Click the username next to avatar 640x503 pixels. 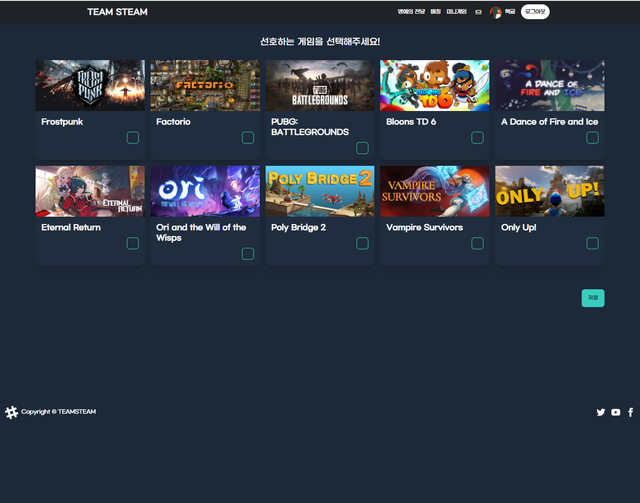pyautogui.click(x=510, y=12)
